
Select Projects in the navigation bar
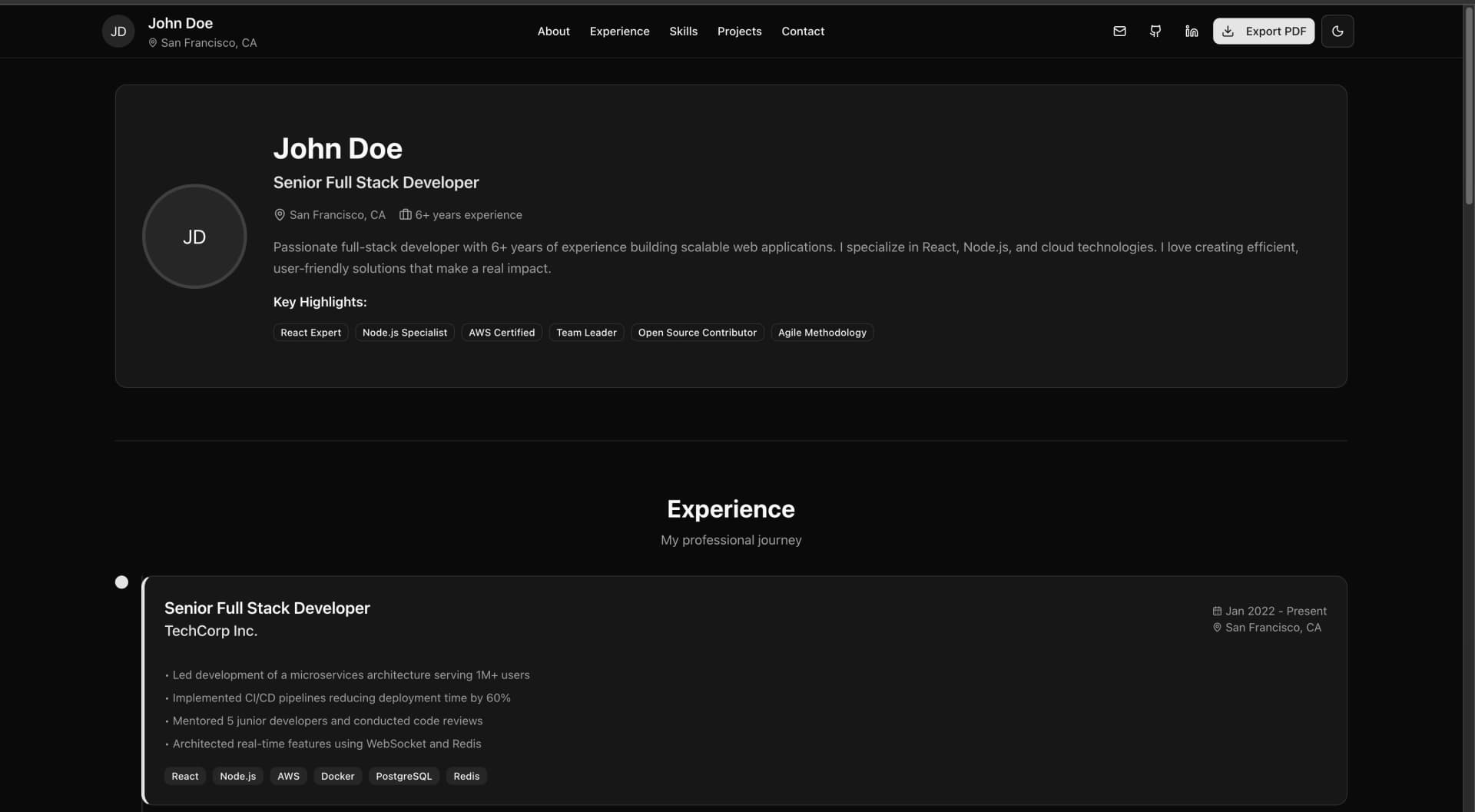pyautogui.click(x=739, y=31)
